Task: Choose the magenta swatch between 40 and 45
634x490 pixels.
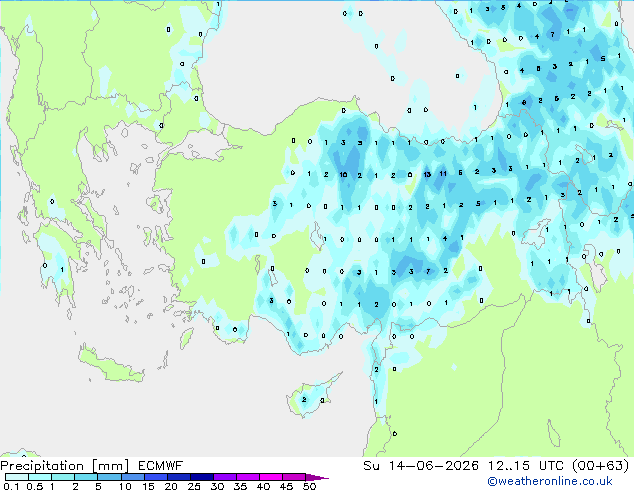Action: click(271, 477)
